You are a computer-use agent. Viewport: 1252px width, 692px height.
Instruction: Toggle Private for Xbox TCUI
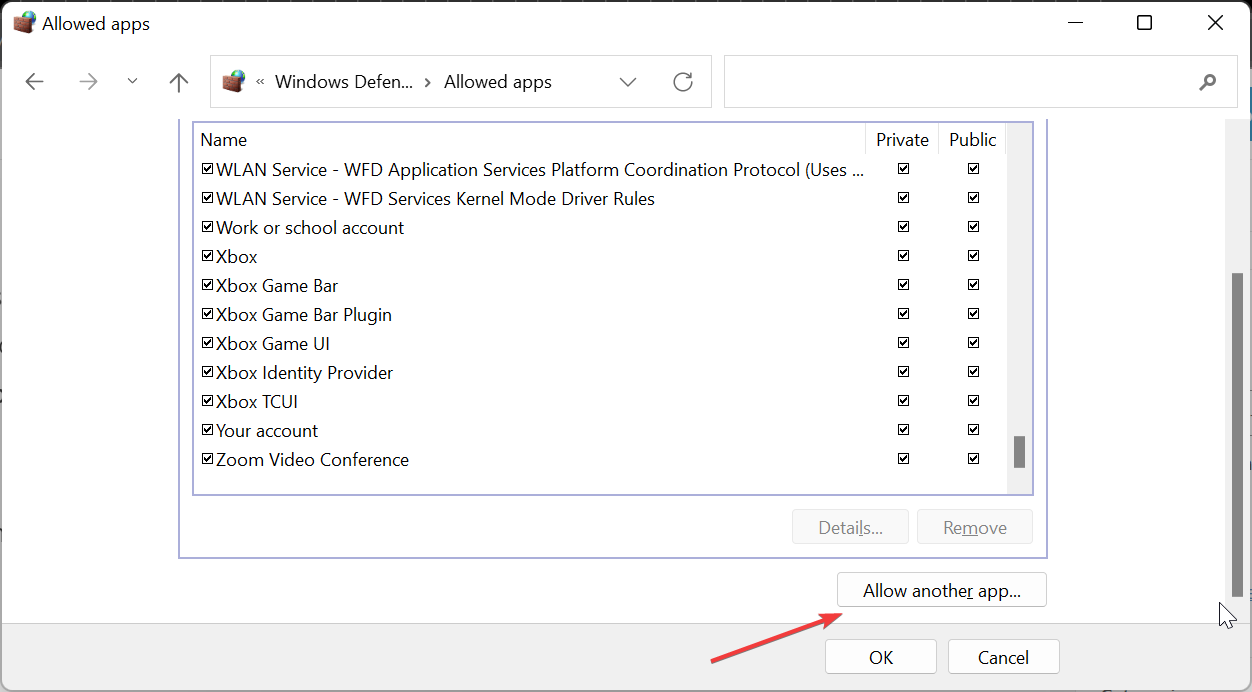click(x=904, y=401)
